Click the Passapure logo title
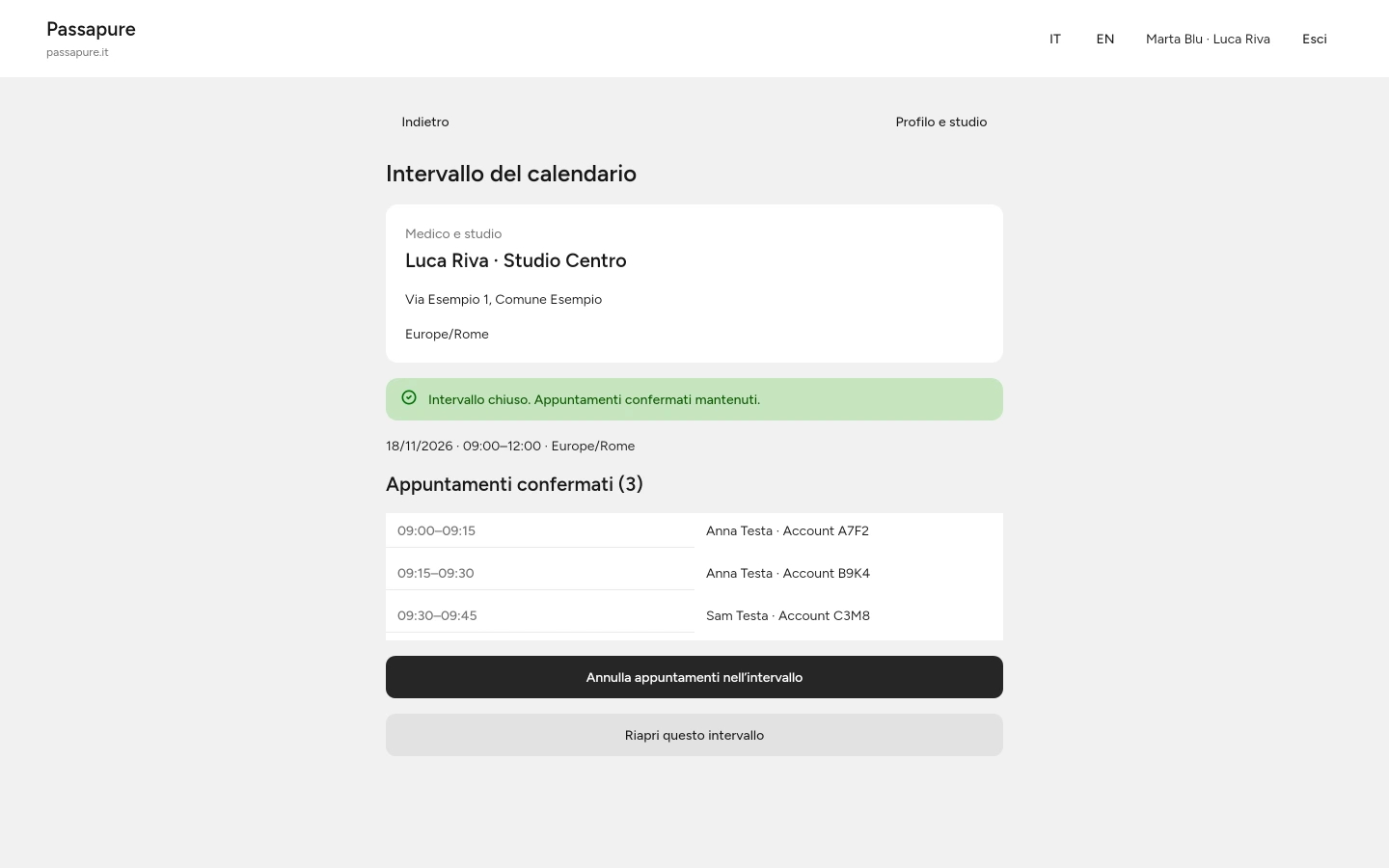The height and width of the screenshot is (868, 1389). tap(91, 29)
